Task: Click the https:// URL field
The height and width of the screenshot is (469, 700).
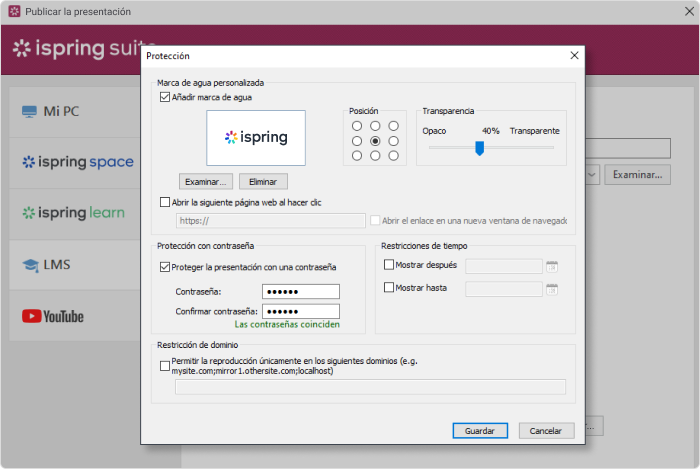Action: pos(271,220)
